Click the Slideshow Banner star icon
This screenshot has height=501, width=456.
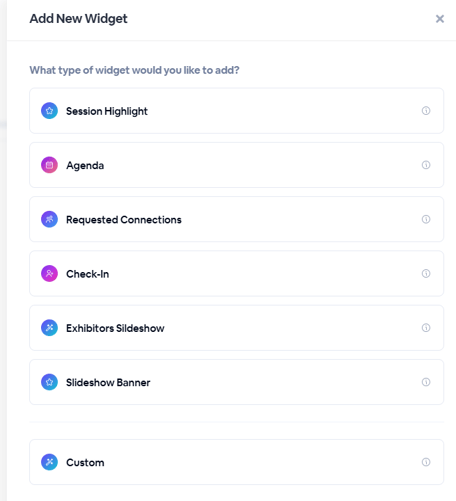point(49,382)
